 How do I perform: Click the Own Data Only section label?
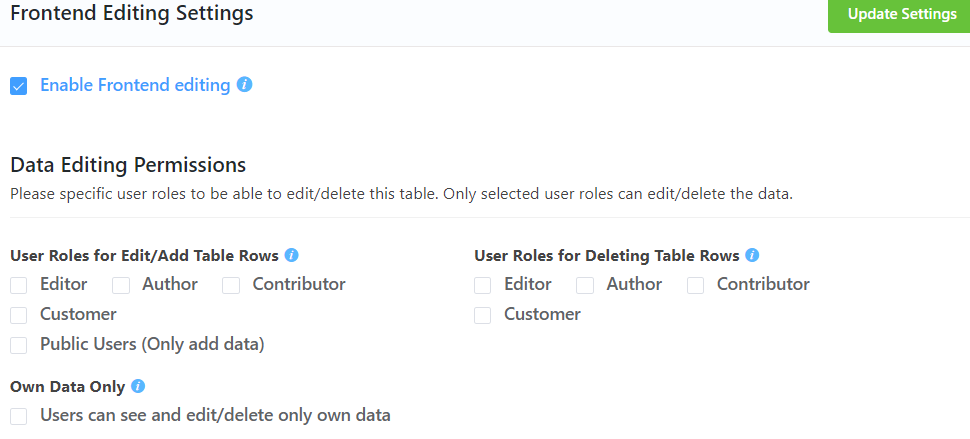(x=67, y=386)
